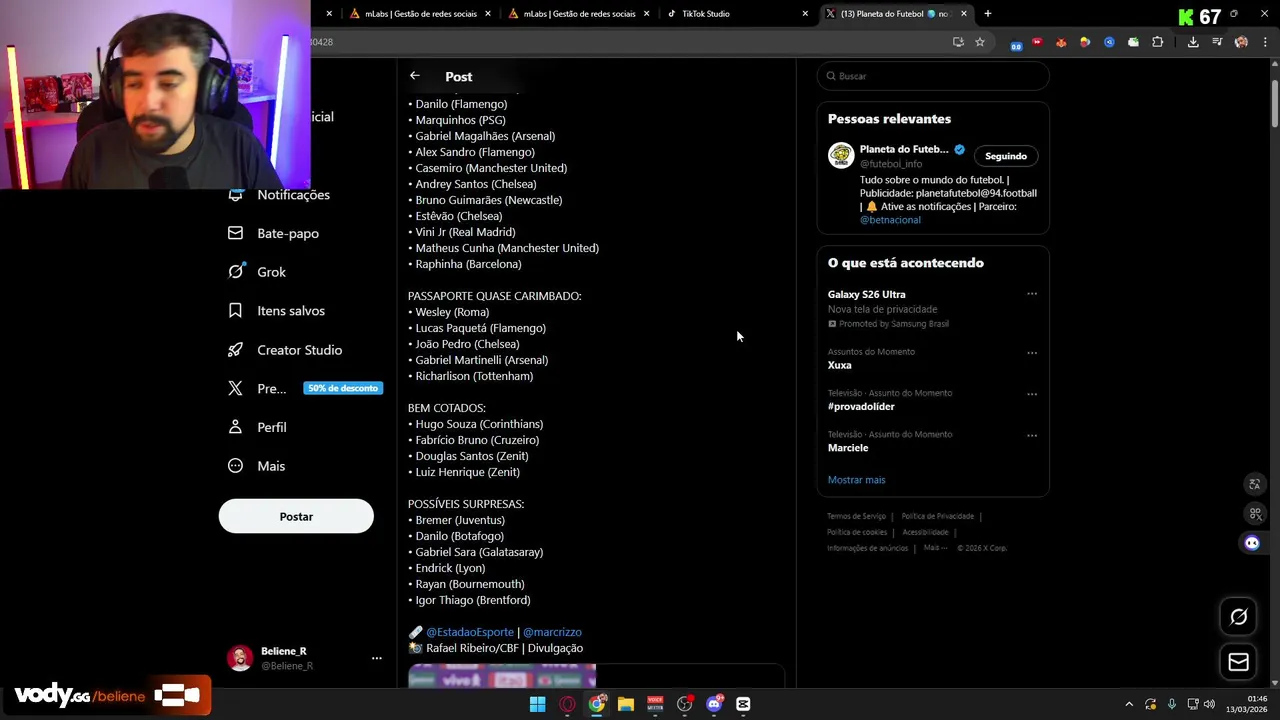Viewport: 1280px width, 720px height.
Task: Show hidden system tray icons
Action: (x=1129, y=704)
